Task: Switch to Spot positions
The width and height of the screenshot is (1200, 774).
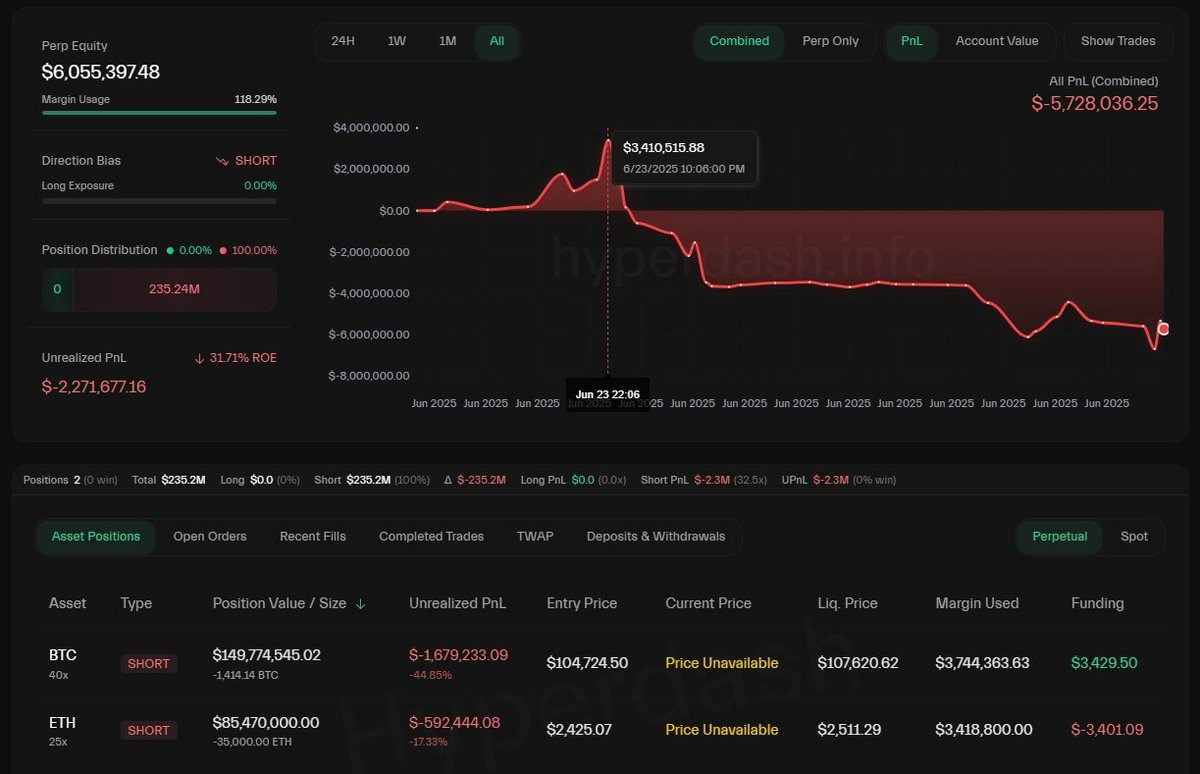Action: (x=1134, y=536)
